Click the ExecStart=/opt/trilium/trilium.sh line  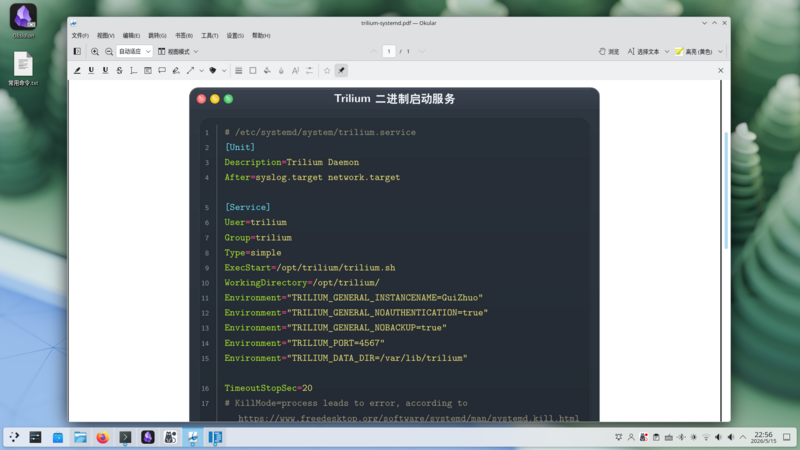310,268
